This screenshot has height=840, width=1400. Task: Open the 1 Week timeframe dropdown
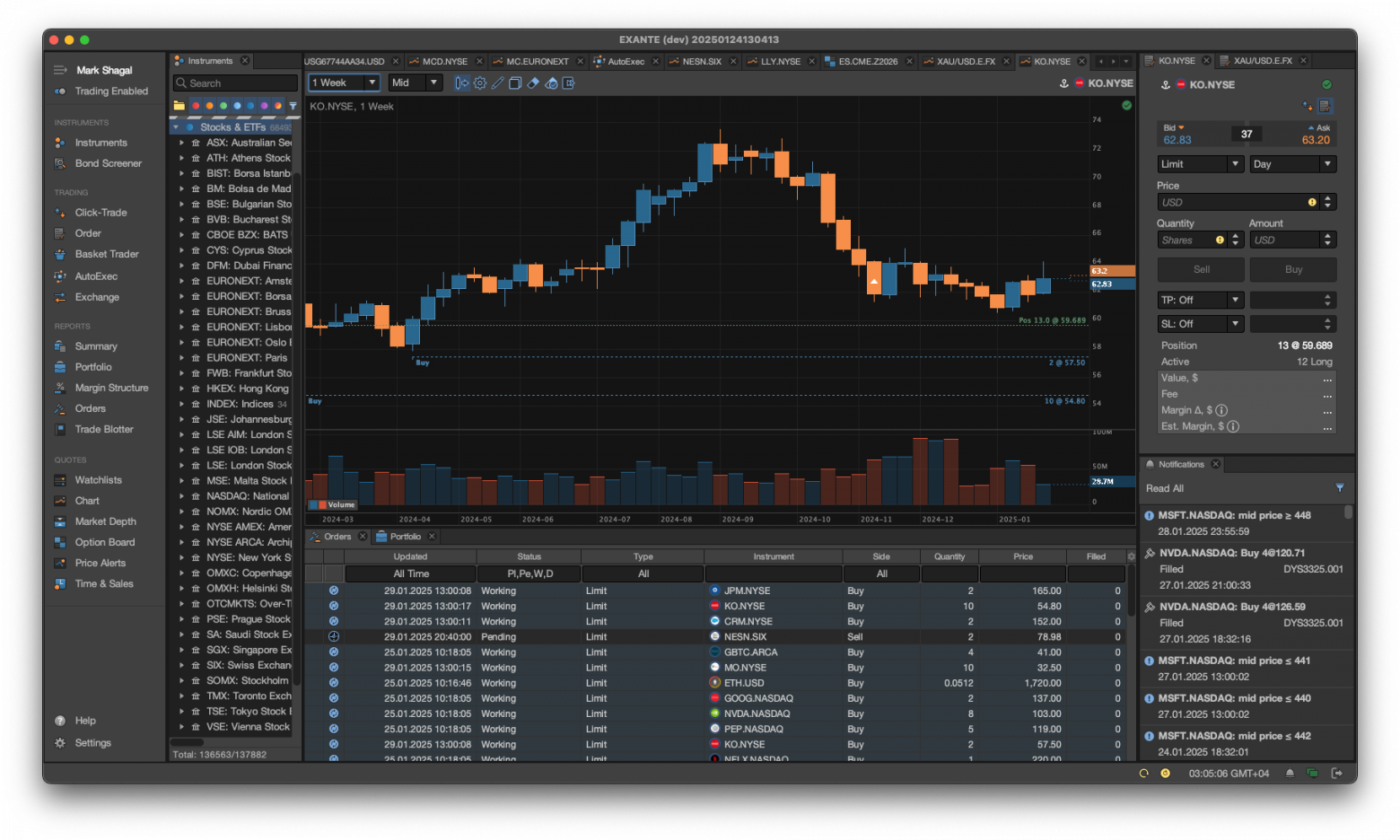pyautogui.click(x=346, y=83)
